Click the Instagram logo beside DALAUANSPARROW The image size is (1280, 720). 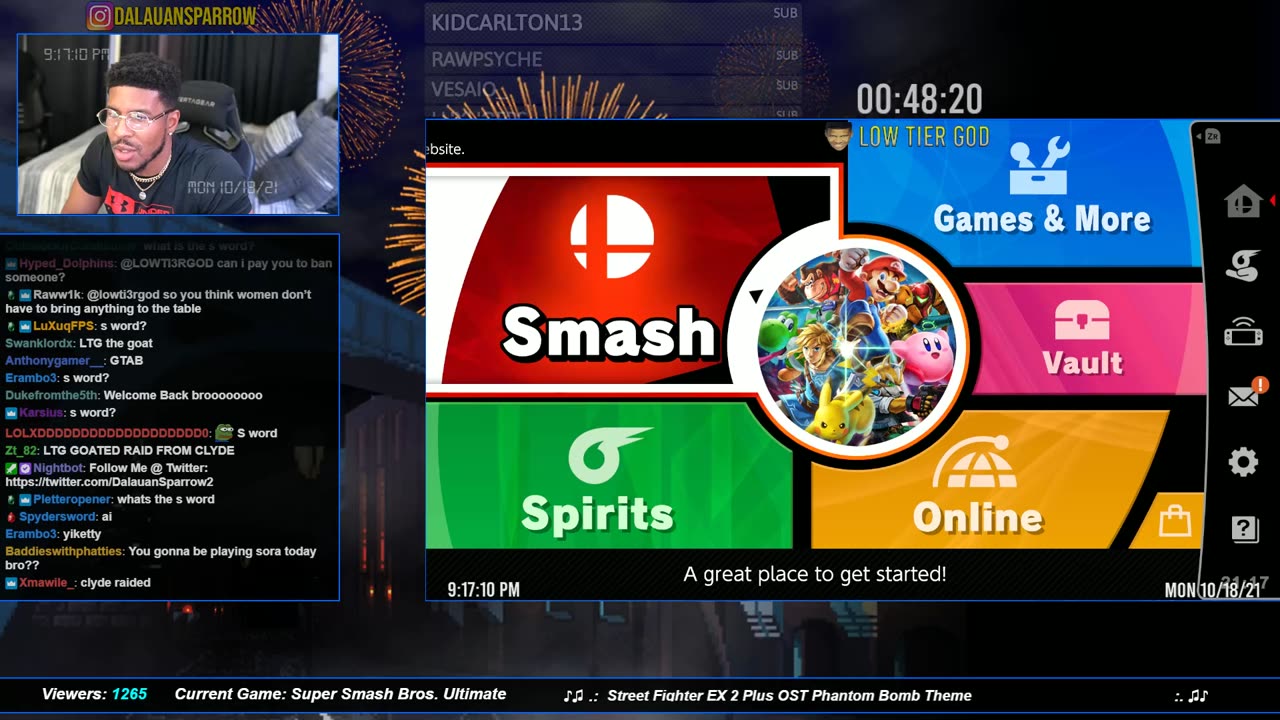tap(99, 16)
